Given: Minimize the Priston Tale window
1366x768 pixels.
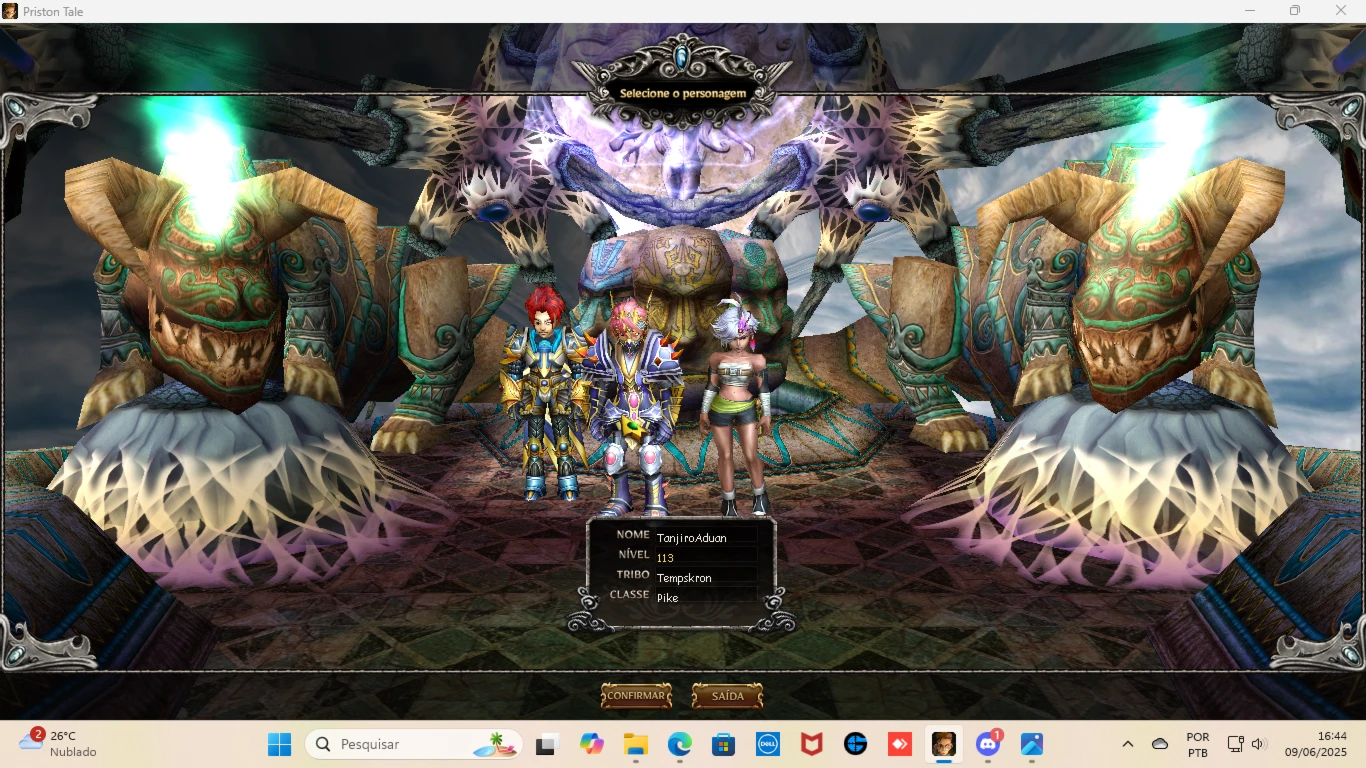Looking at the screenshot, I should point(1250,11).
